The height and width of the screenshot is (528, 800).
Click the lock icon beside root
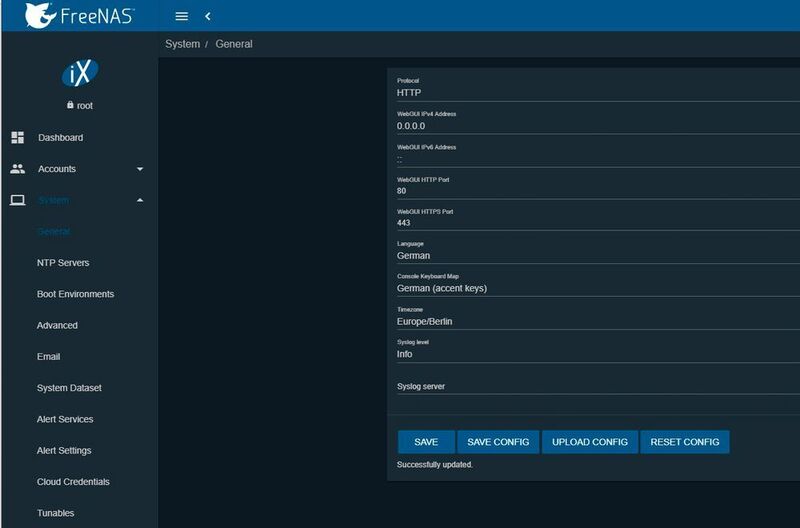point(70,105)
